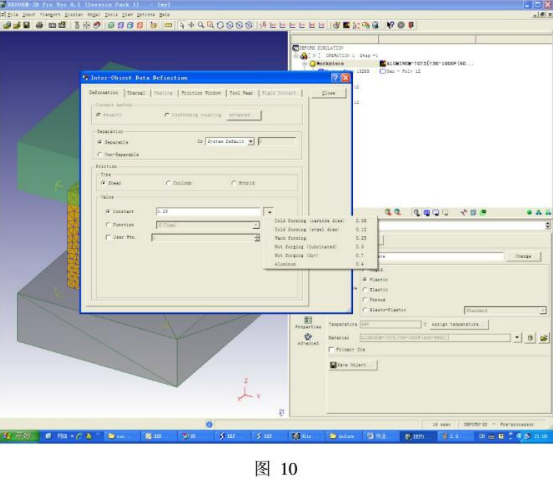553x480 pixels.
Task: Open the Standard dropdown beside Elasto-Plastic
Action: point(542,310)
